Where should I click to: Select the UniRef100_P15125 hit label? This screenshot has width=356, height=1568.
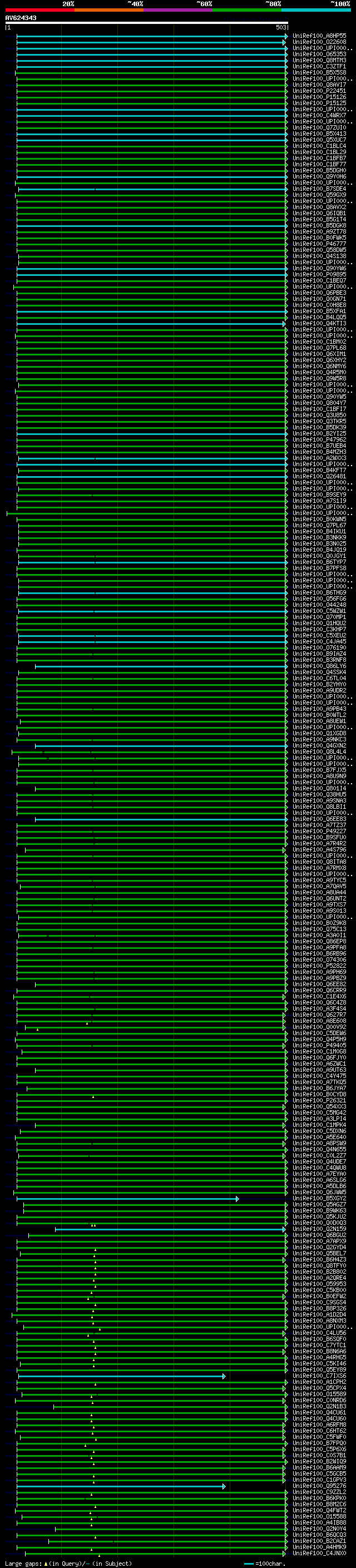(x=319, y=103)
